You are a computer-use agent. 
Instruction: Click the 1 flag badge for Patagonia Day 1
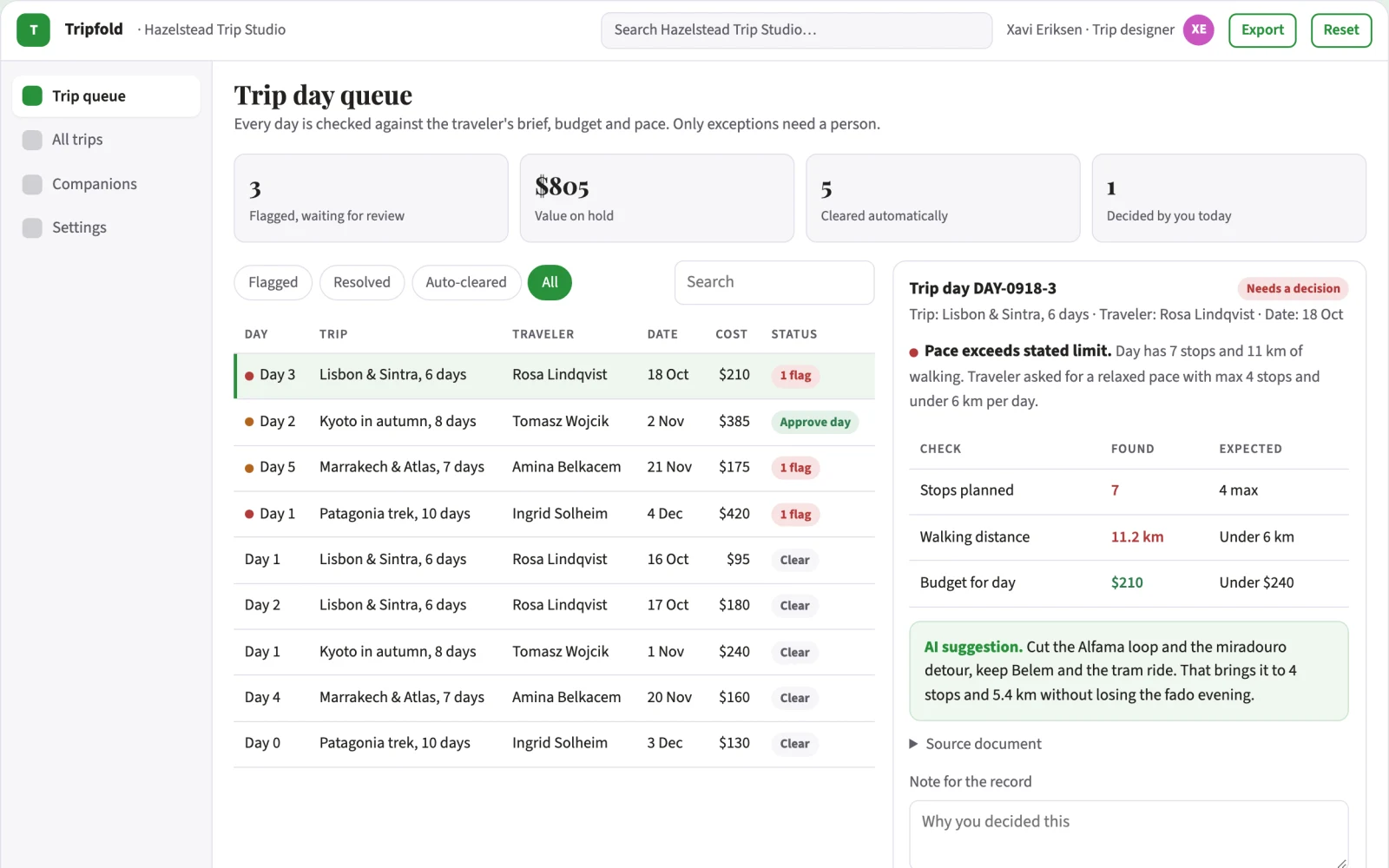click(x=795, y=515)
